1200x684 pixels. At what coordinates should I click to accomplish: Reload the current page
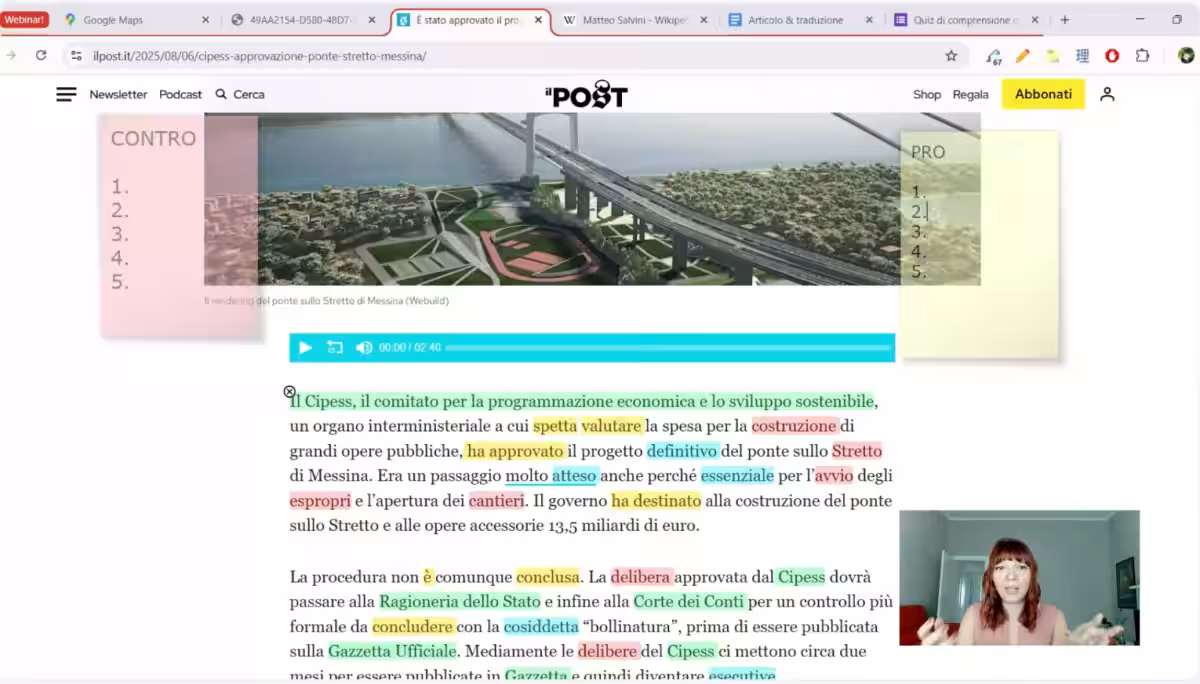(41, 56)
